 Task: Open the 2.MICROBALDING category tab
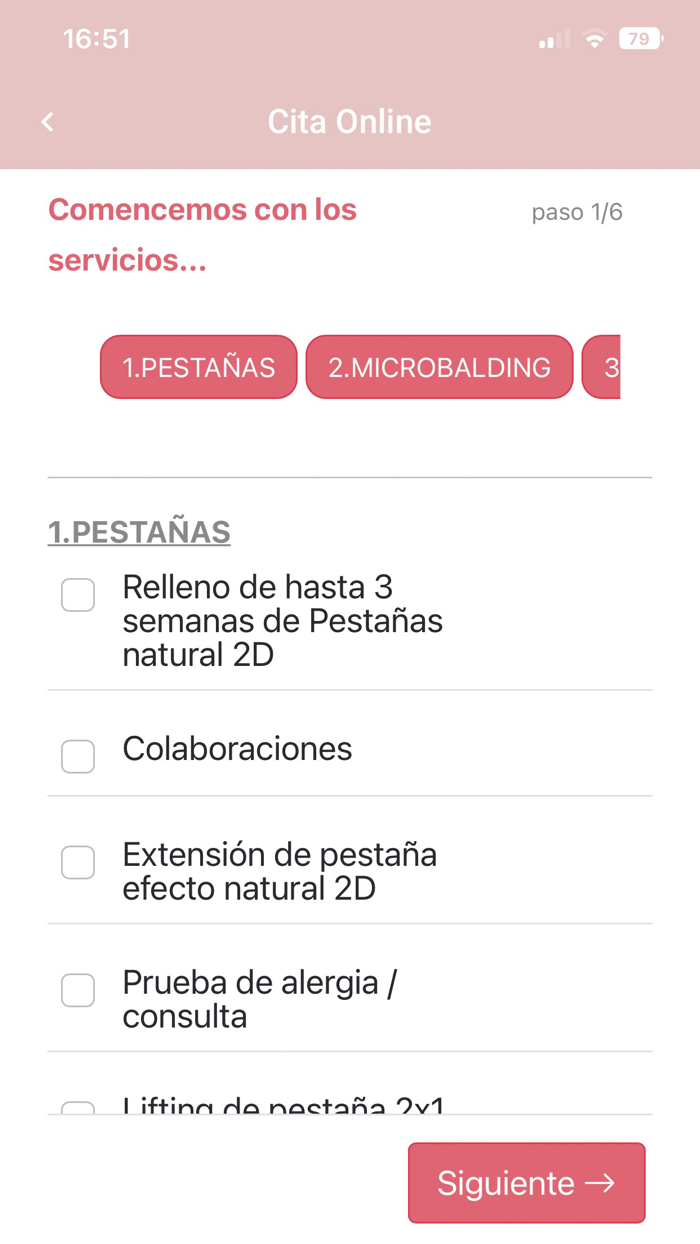tap(439, 367)
